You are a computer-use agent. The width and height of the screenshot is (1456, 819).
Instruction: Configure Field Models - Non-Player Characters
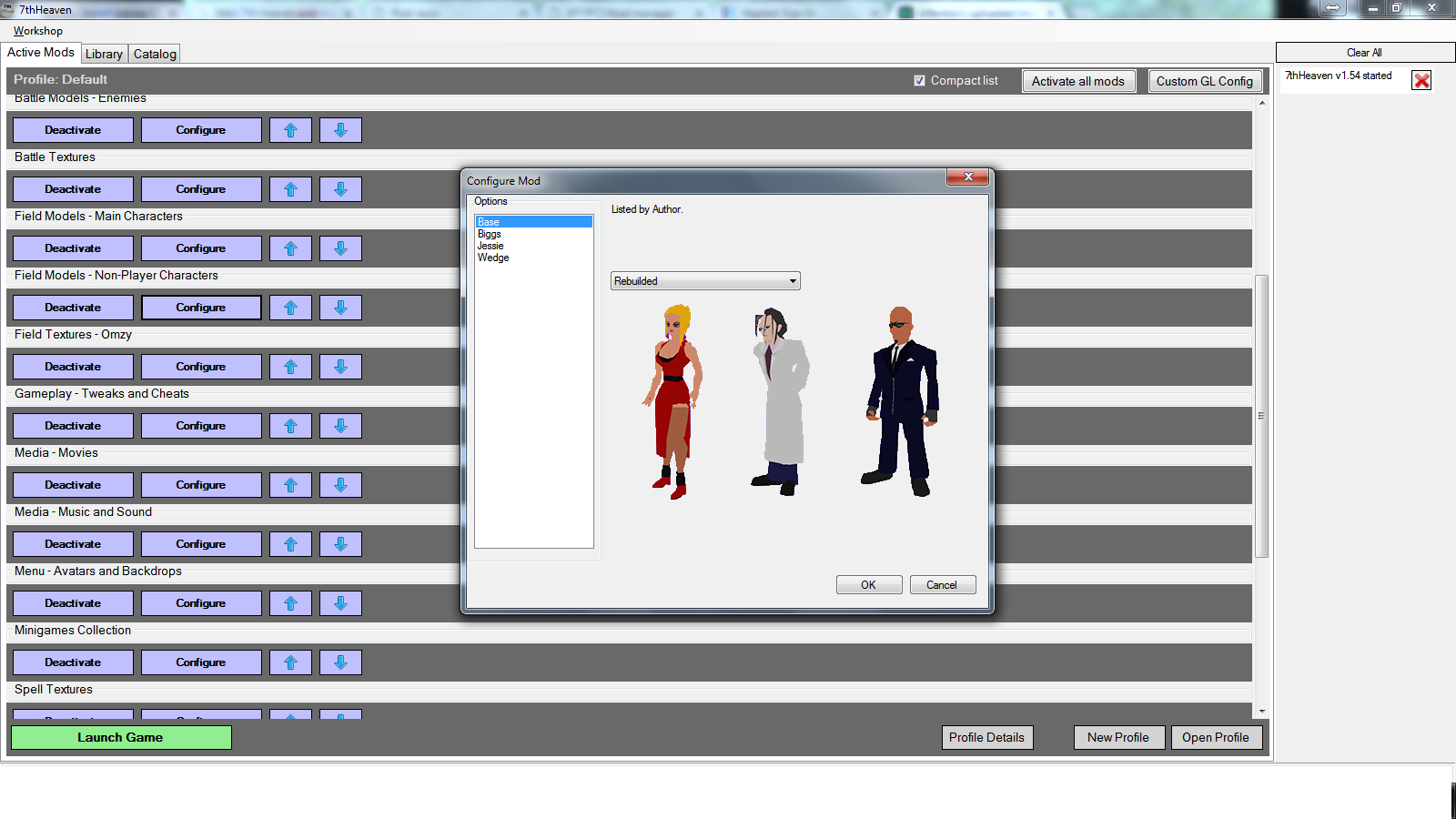click(x=201, y=308)
